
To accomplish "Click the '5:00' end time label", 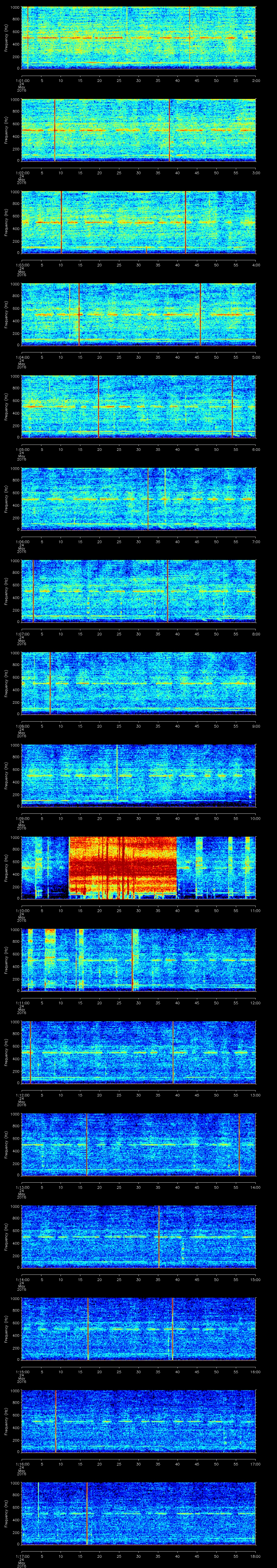I will tap(256, 357).
